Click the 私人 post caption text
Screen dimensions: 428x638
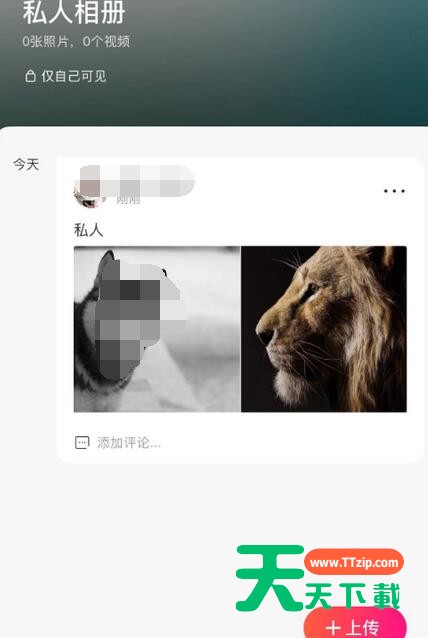pos(88,230)
